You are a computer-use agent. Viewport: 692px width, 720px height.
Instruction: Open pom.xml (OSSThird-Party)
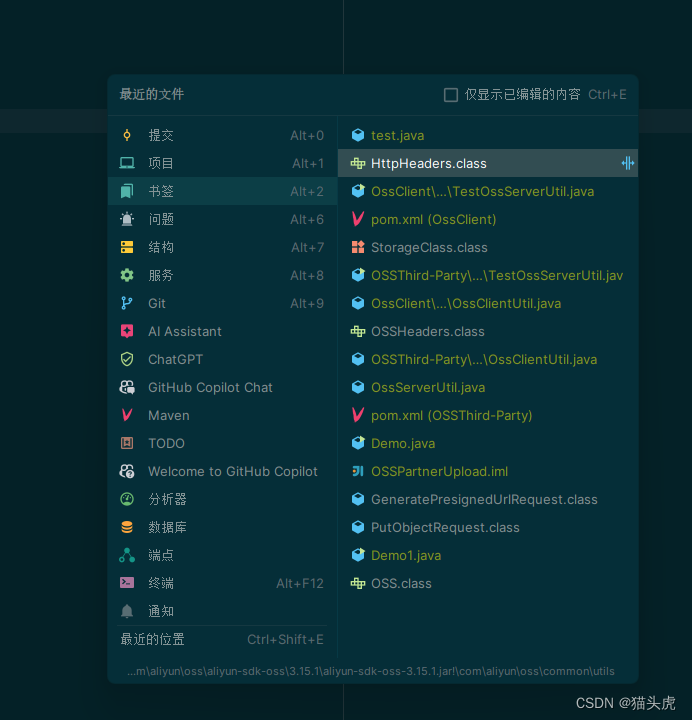tap(488, 416)
